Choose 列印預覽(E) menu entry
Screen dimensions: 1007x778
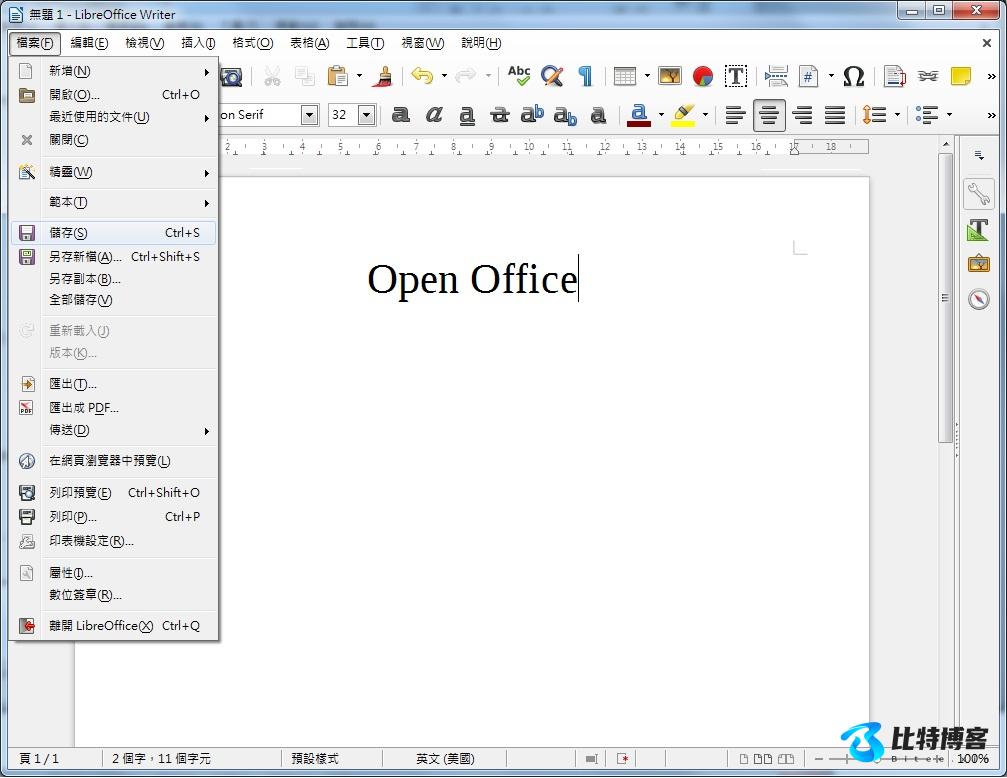pos(114,493)
